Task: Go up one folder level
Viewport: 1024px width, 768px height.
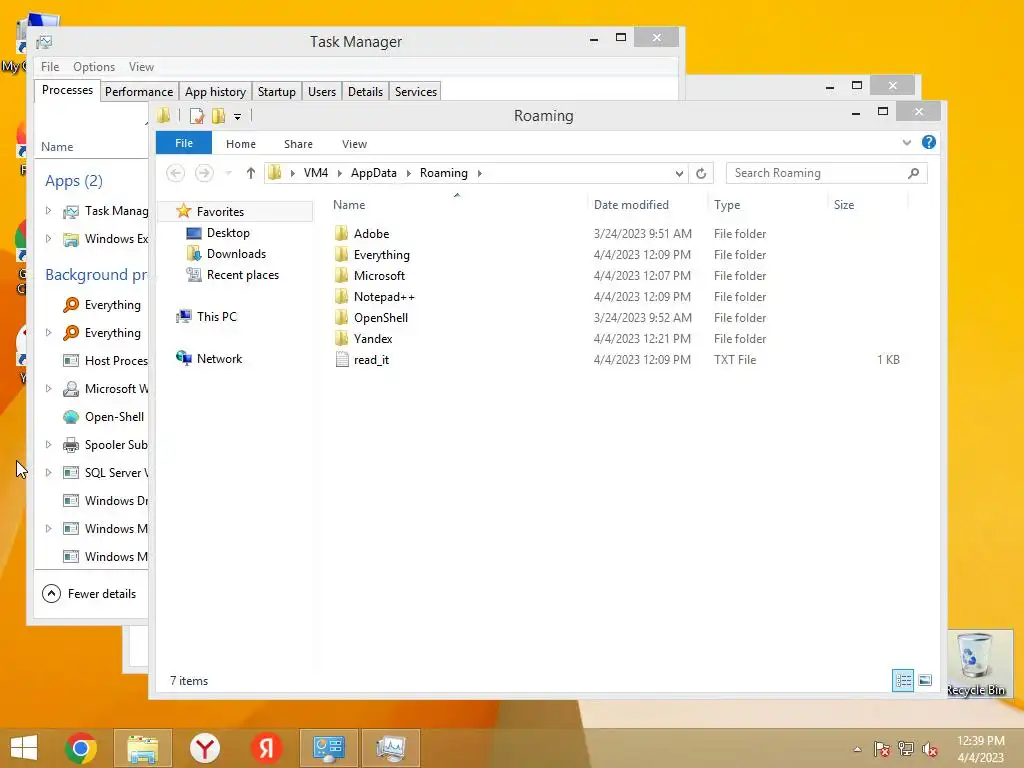Action: pyautogui.click(x=251, y=173)
